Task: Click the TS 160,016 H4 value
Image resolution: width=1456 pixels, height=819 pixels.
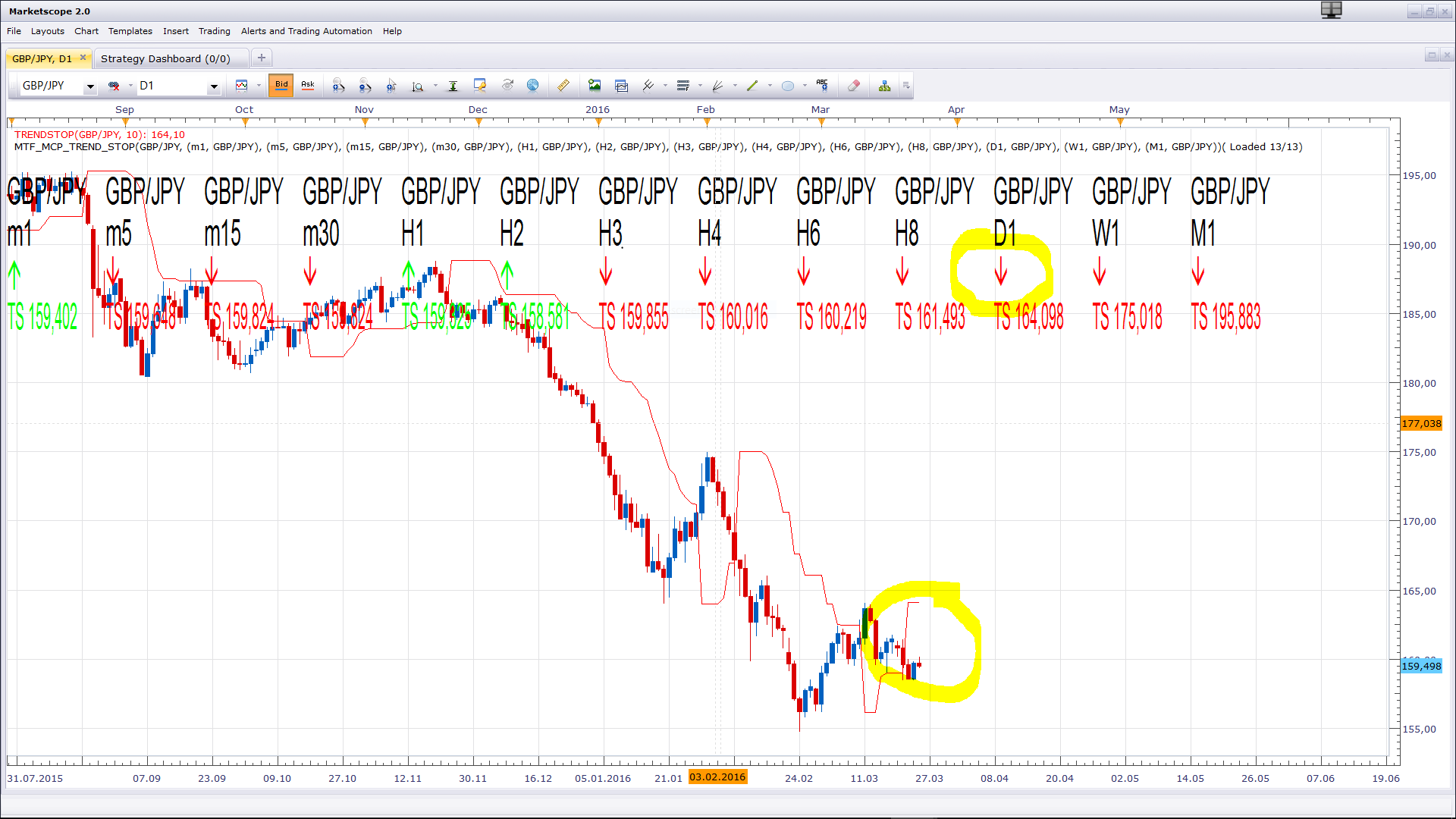Action: pos(733,317)
